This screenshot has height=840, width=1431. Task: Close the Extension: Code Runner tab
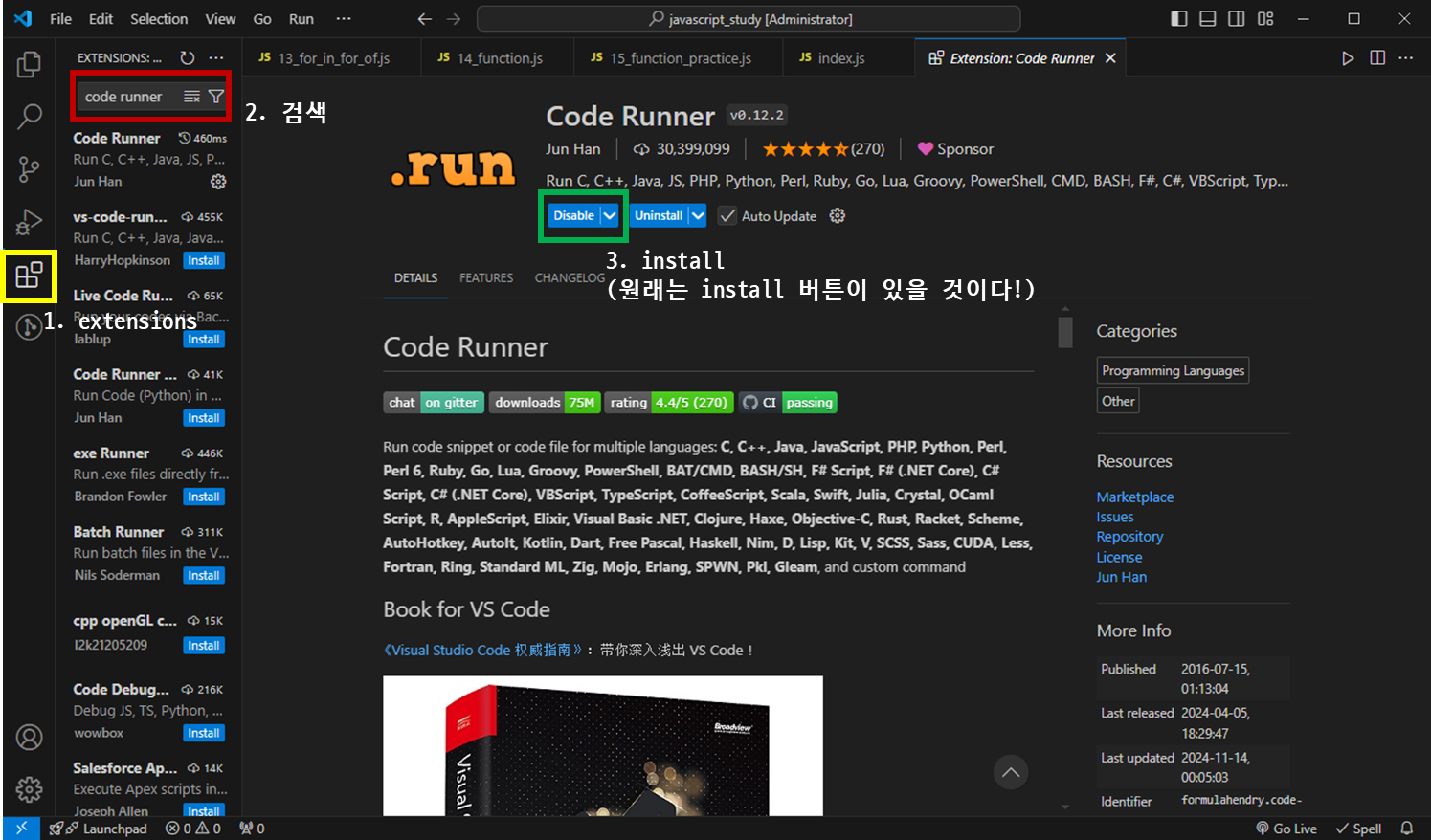pos(1110,58)
